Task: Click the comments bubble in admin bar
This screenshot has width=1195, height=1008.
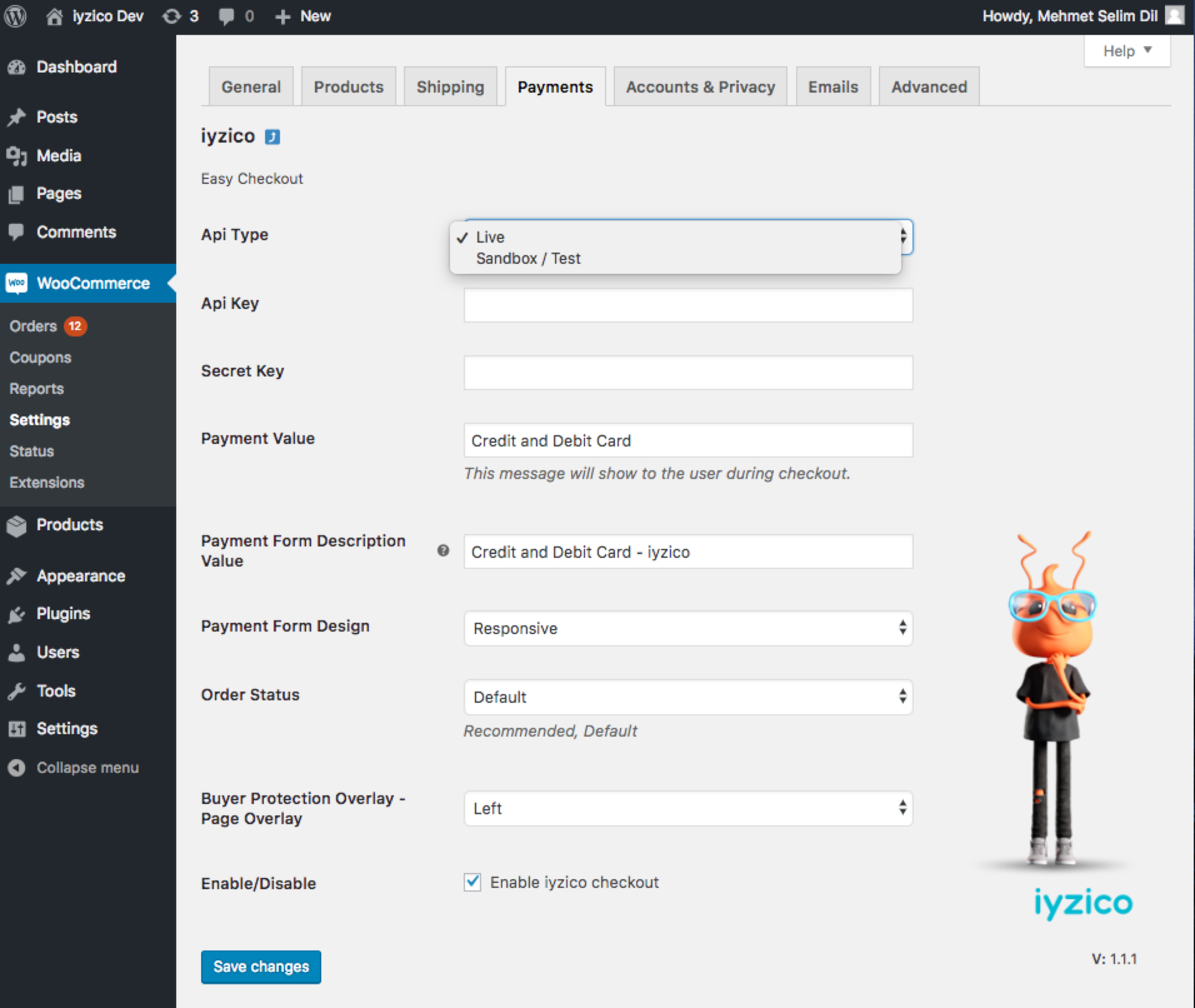Action: point(227,16)
